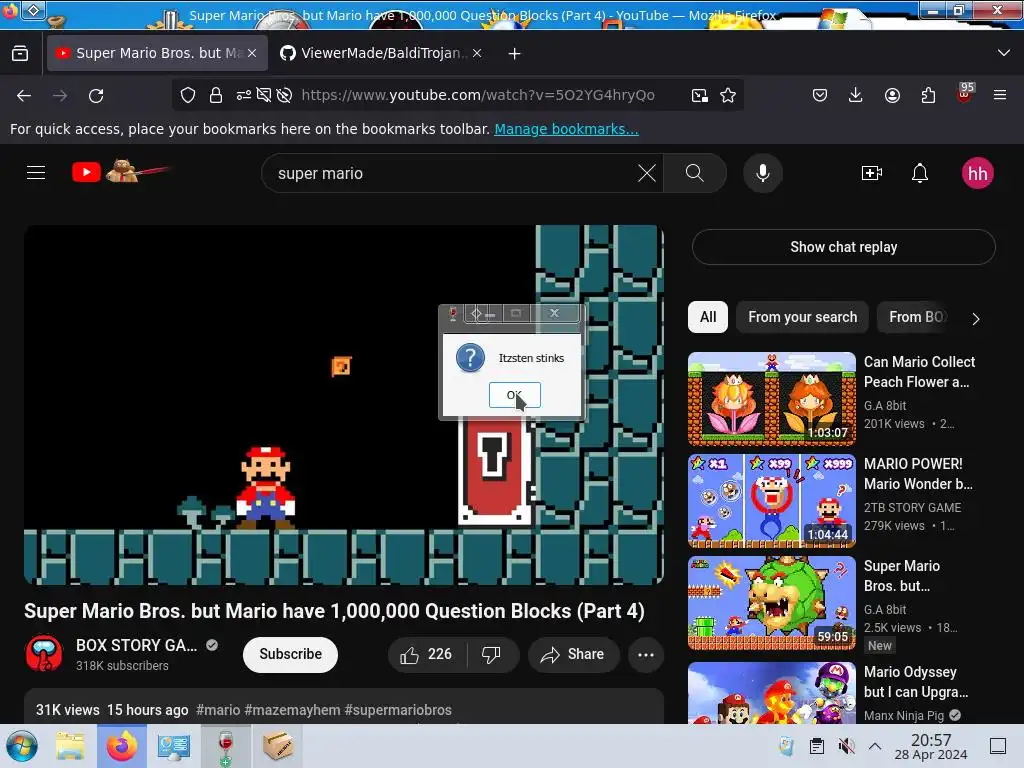Show more filter chips with the right chevron
Viewport: 1024px width, 768px height.
coord(976,319)
